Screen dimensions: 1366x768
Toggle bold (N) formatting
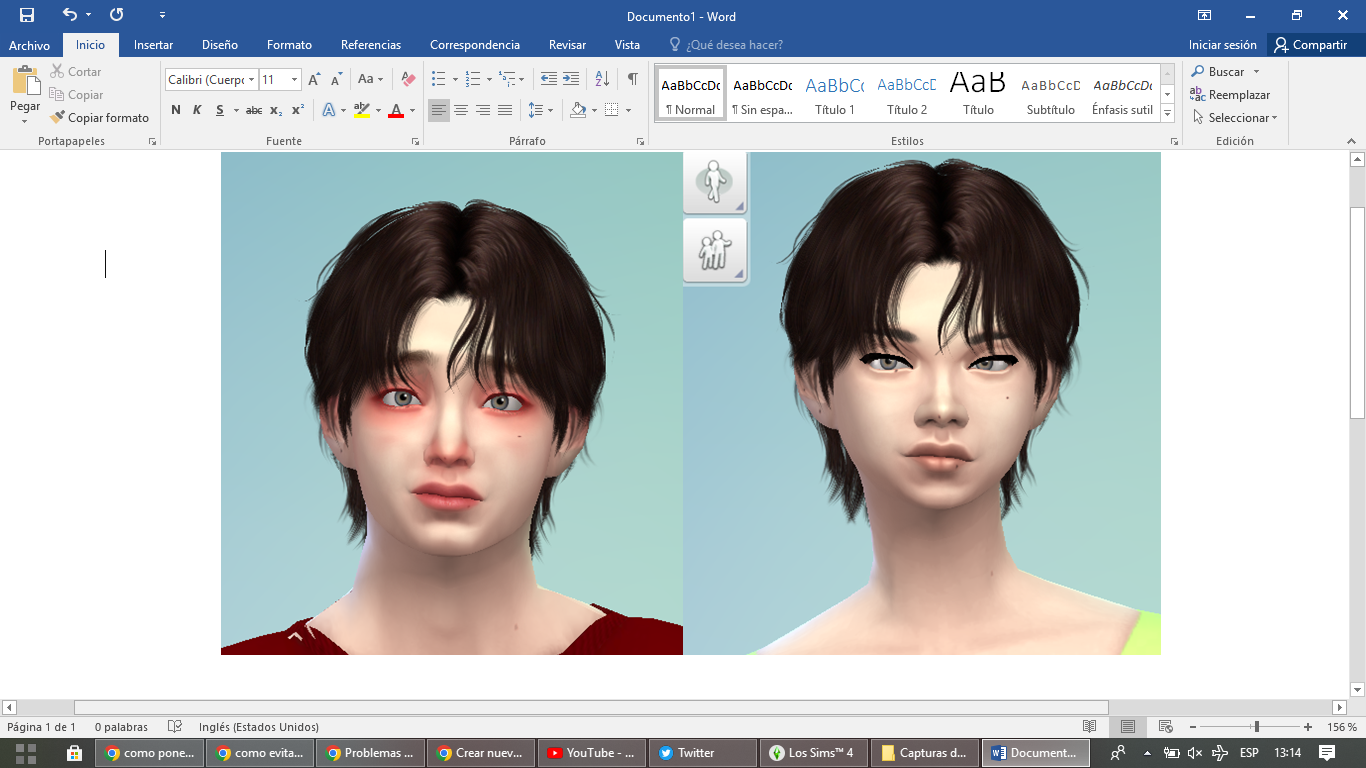176,110
